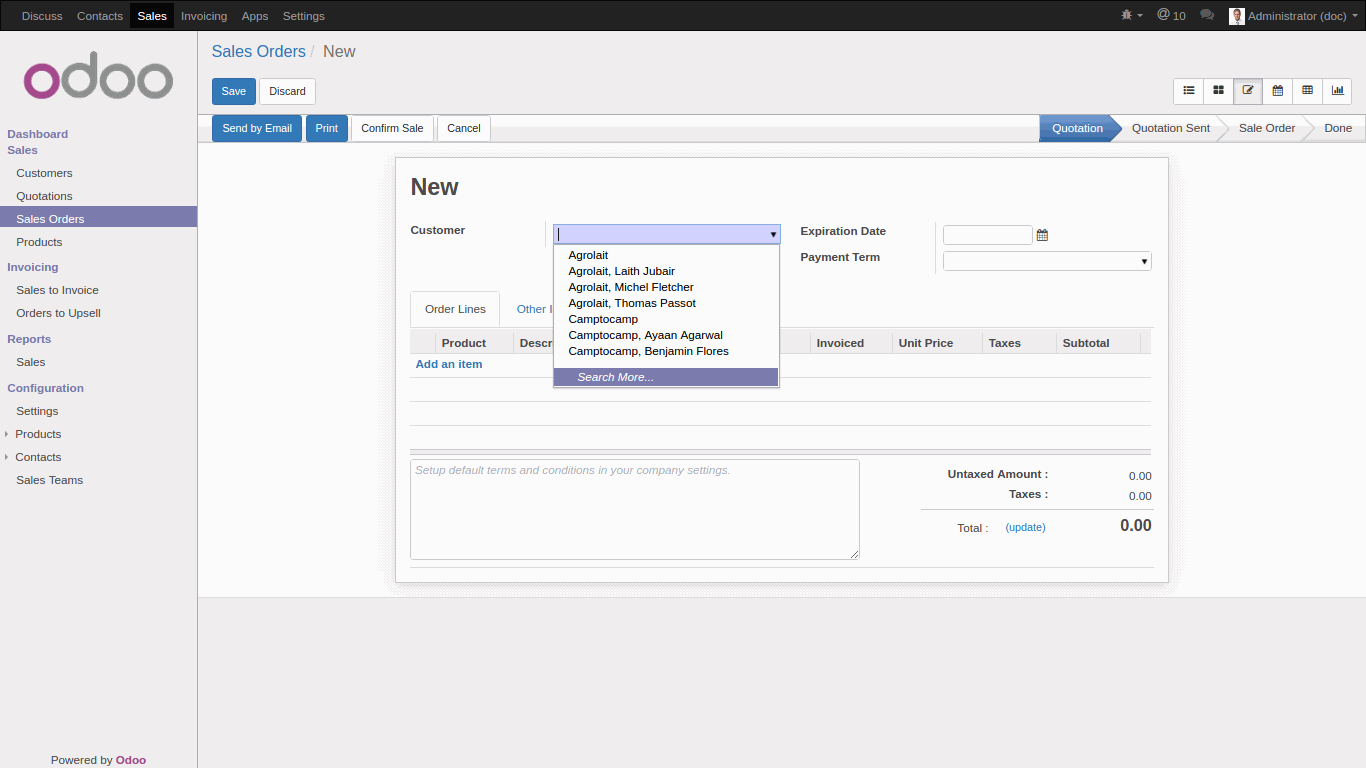This screenshot has width=1366, height=768.
Task: Open Sales Teams in sidebar
Action: [49, 480]
